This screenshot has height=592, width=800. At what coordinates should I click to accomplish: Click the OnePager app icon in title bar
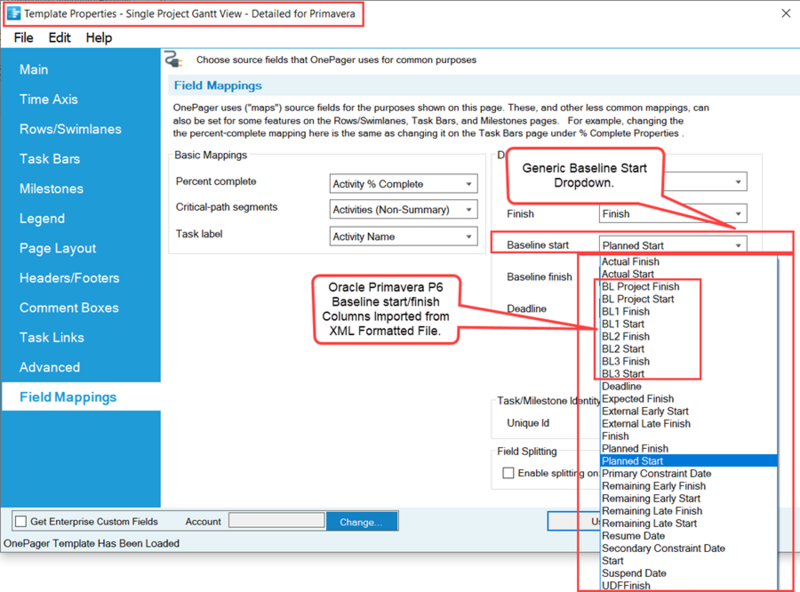14,14
